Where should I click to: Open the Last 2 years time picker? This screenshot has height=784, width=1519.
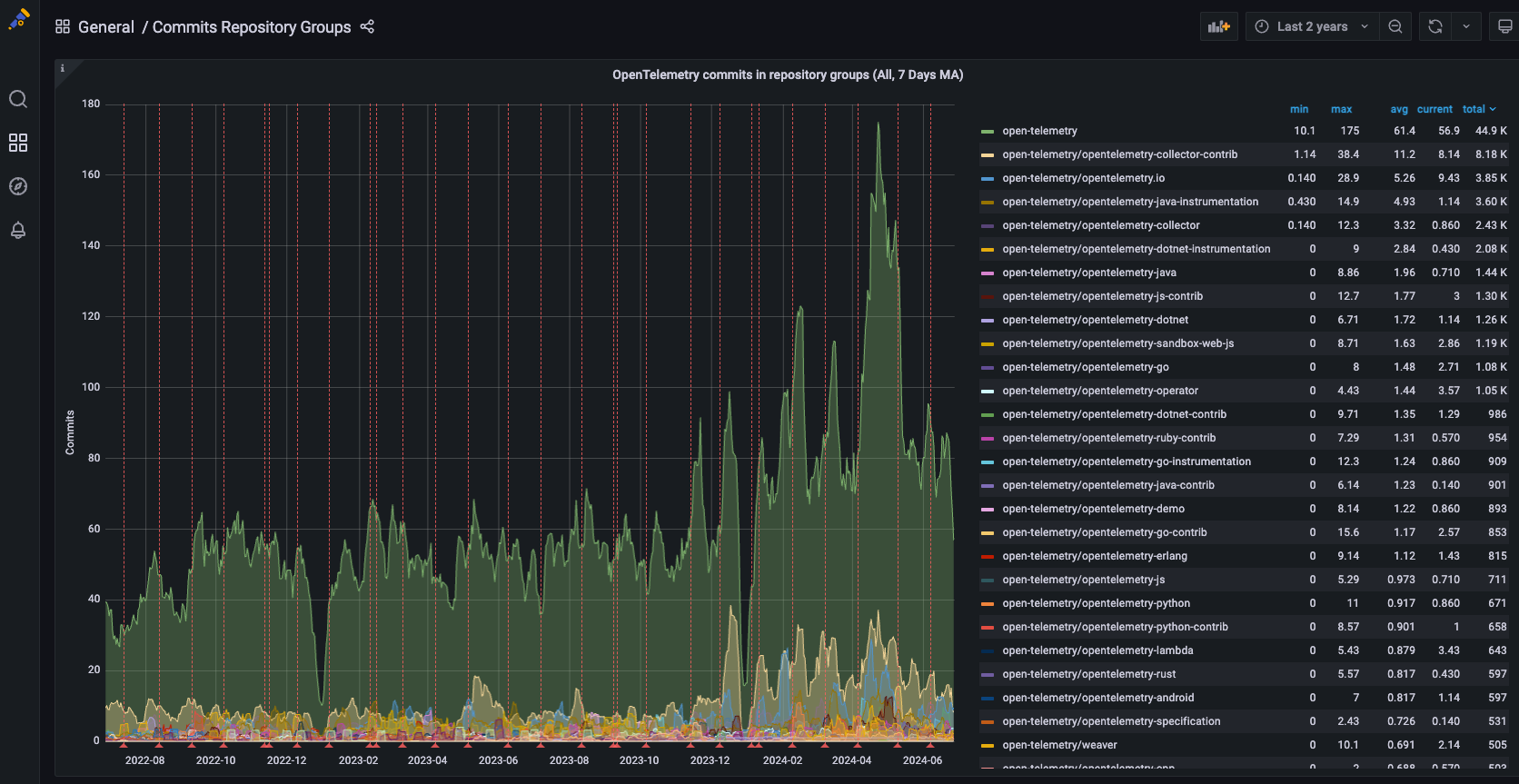[x=1312, y=26]
